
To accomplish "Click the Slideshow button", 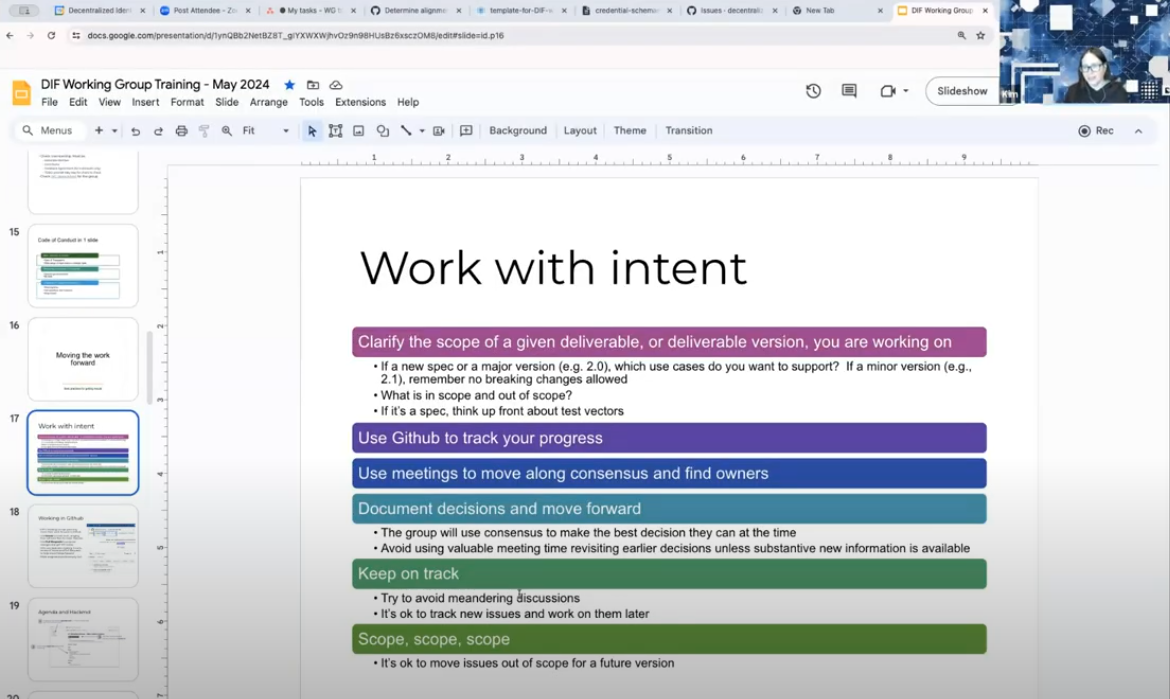I will point(962,91).
